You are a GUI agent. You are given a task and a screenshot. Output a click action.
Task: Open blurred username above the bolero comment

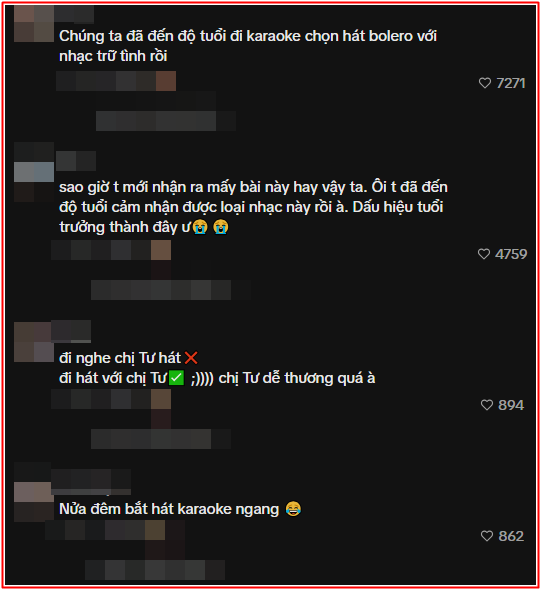click(x=74, y=14)
